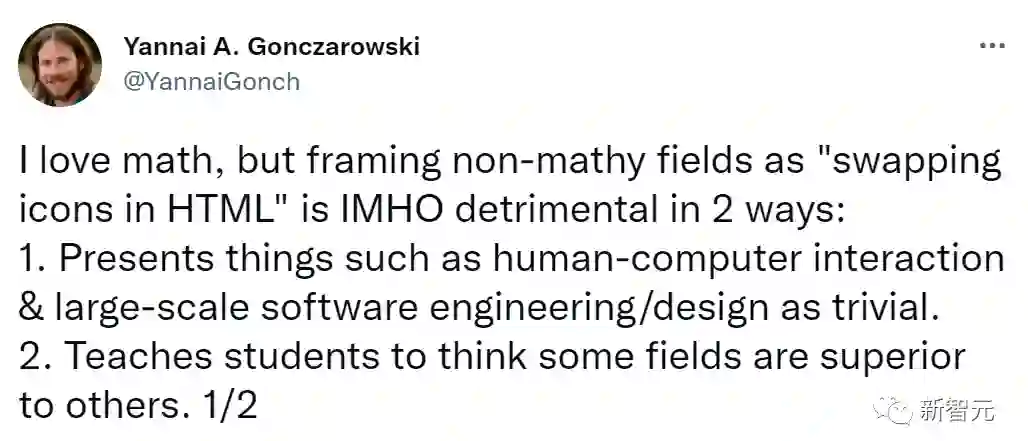Click the "1/2" thread counter
This screenshot has width=1028, height=441.
coord(234,403)
